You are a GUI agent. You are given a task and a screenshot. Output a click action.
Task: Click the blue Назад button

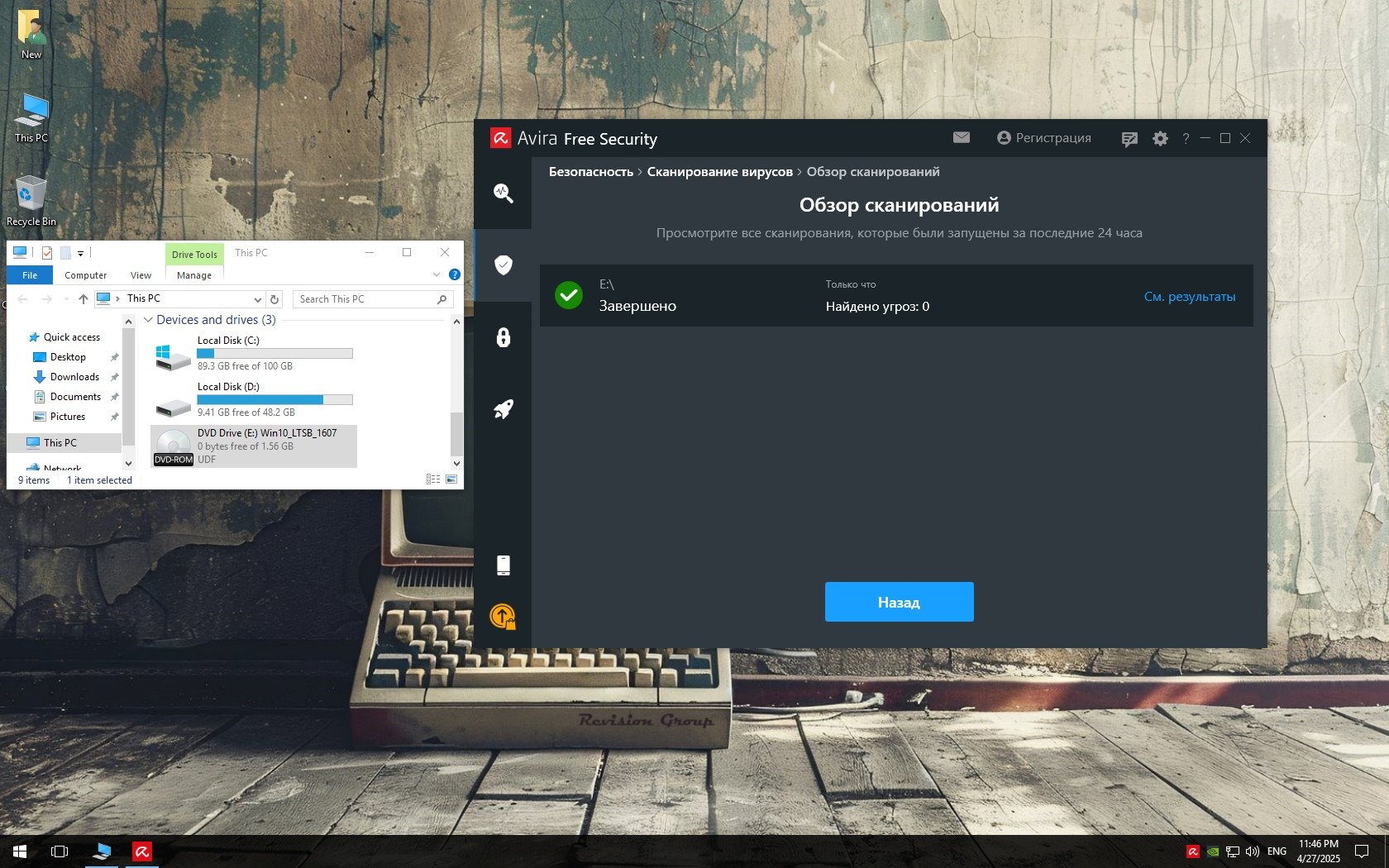point(899,602)
